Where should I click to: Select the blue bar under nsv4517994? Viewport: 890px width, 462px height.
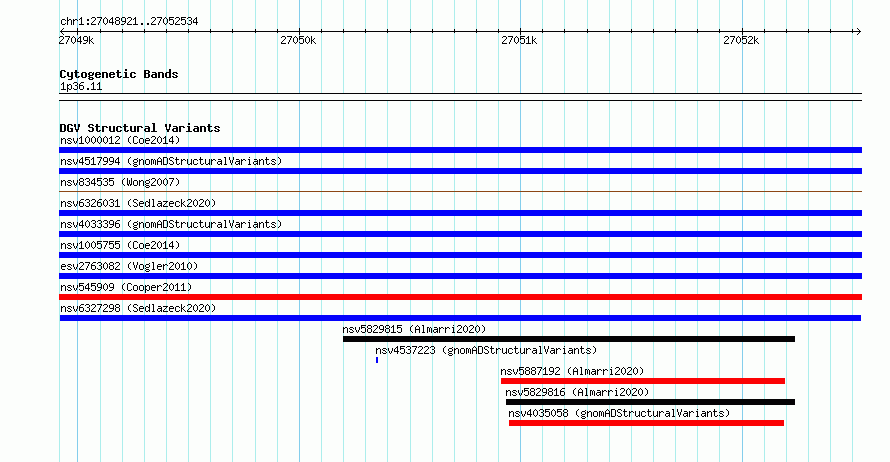pos(460,171)
